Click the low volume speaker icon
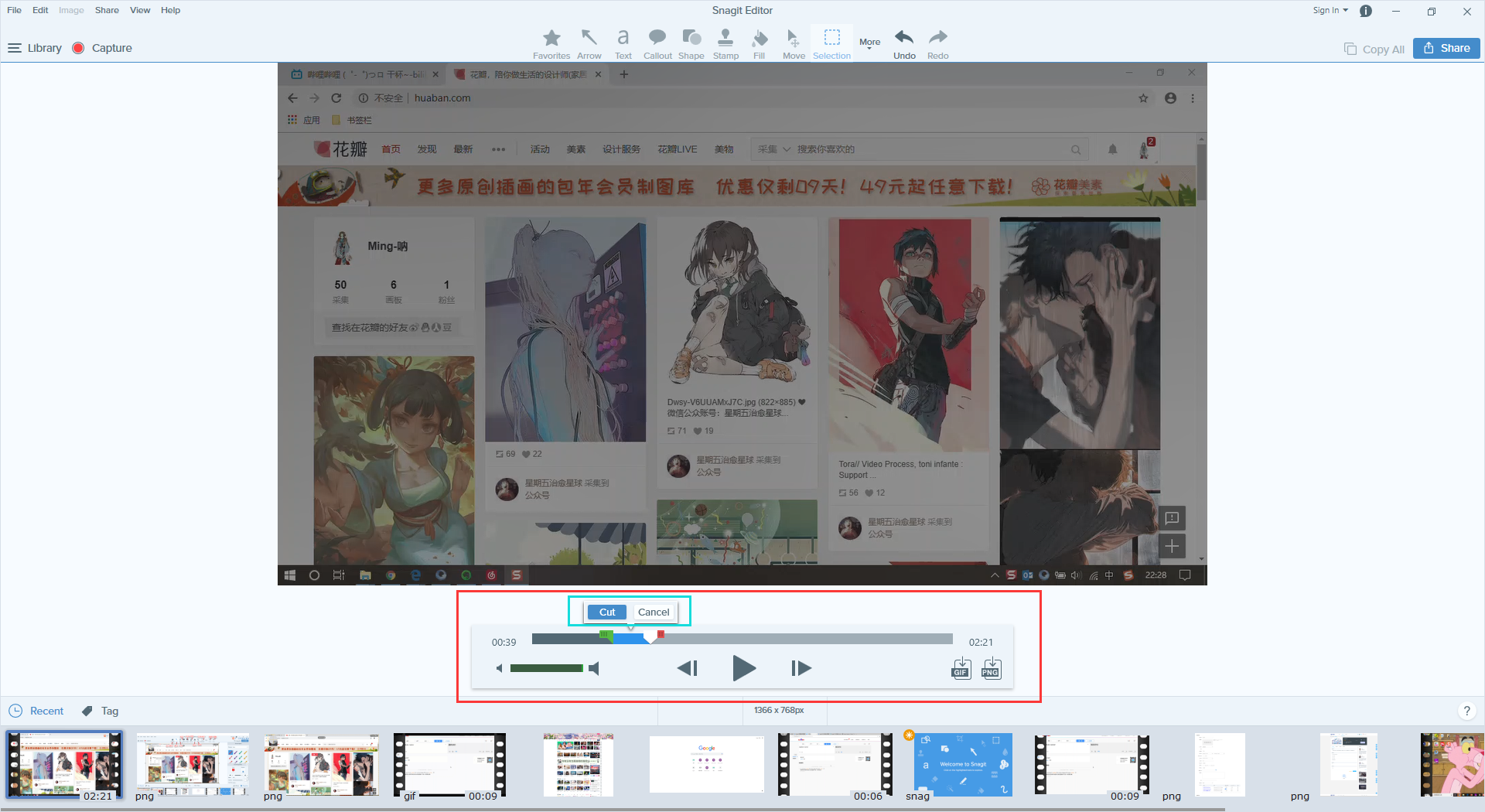Screen dimensions: 1485x812 click(499, 668)
